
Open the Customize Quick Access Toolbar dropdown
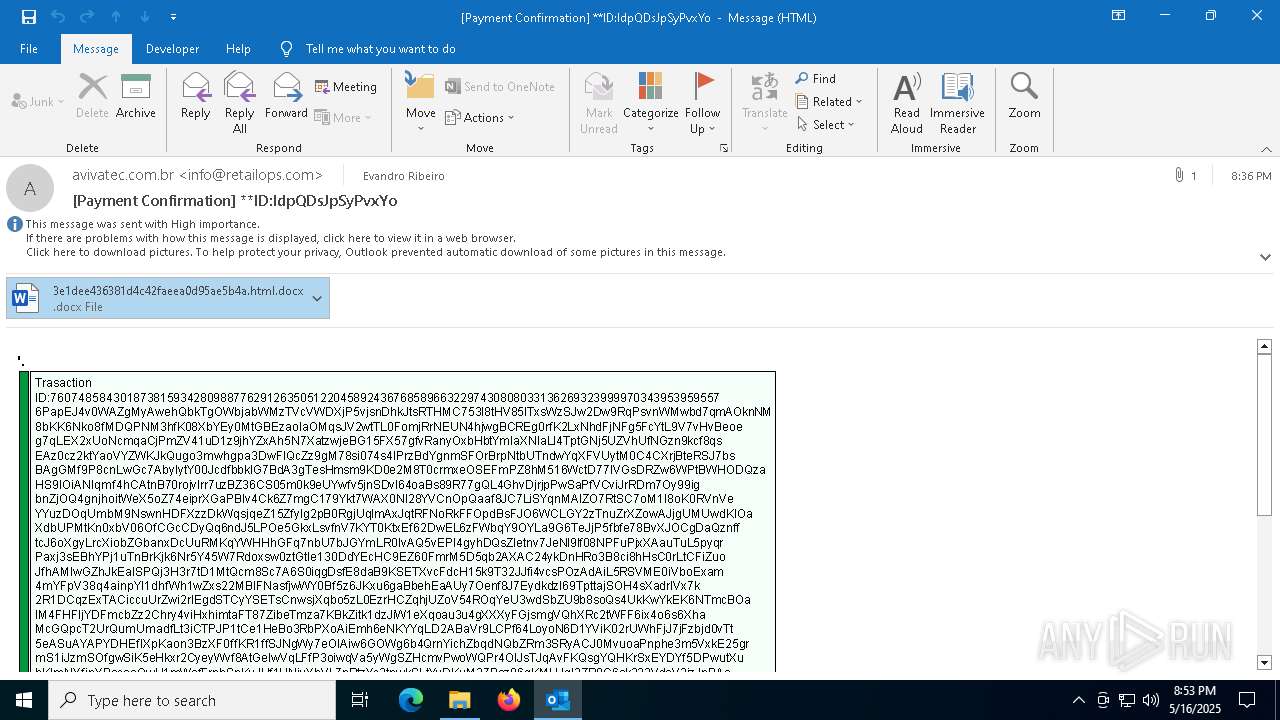[173, 17]
